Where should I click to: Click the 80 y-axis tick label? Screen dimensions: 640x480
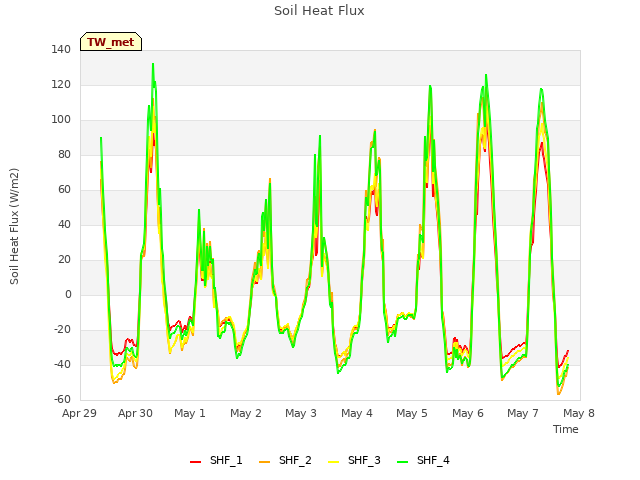tap(64, 155)
